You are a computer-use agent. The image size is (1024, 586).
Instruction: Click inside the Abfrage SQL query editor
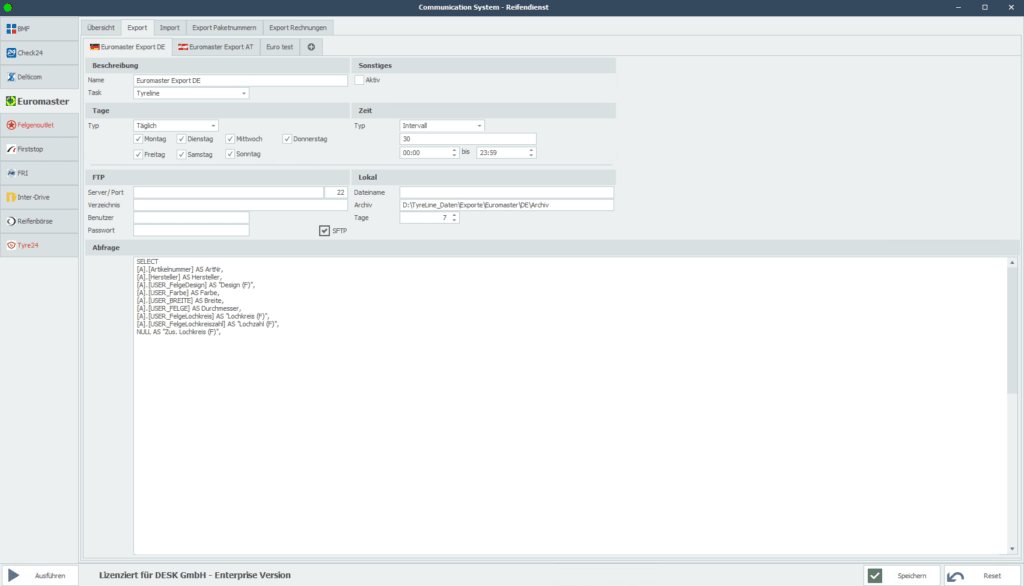pyautogui.click(x=570, y=405)
